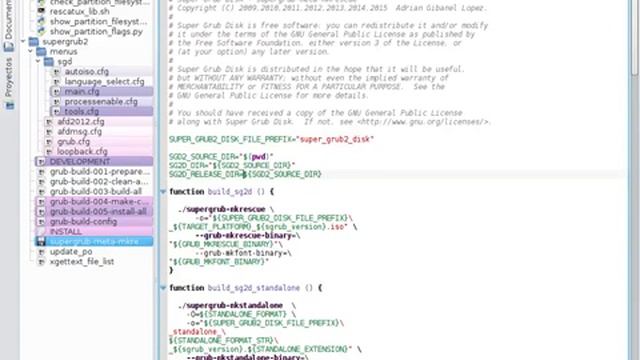Click the ./supergrub-mkrescue command line

[x=226, y=209]
